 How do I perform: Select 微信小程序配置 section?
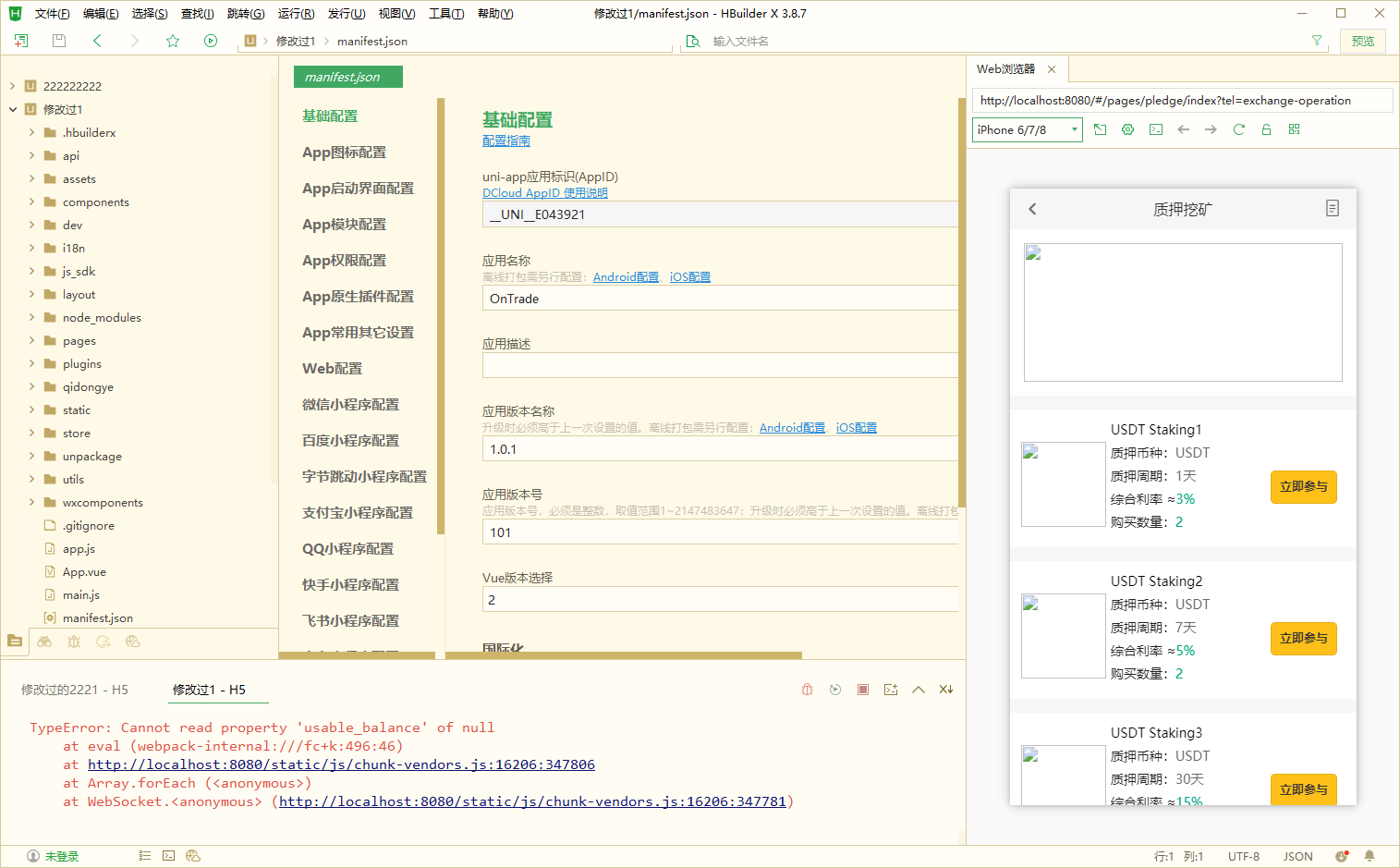(x=350, y=405)
